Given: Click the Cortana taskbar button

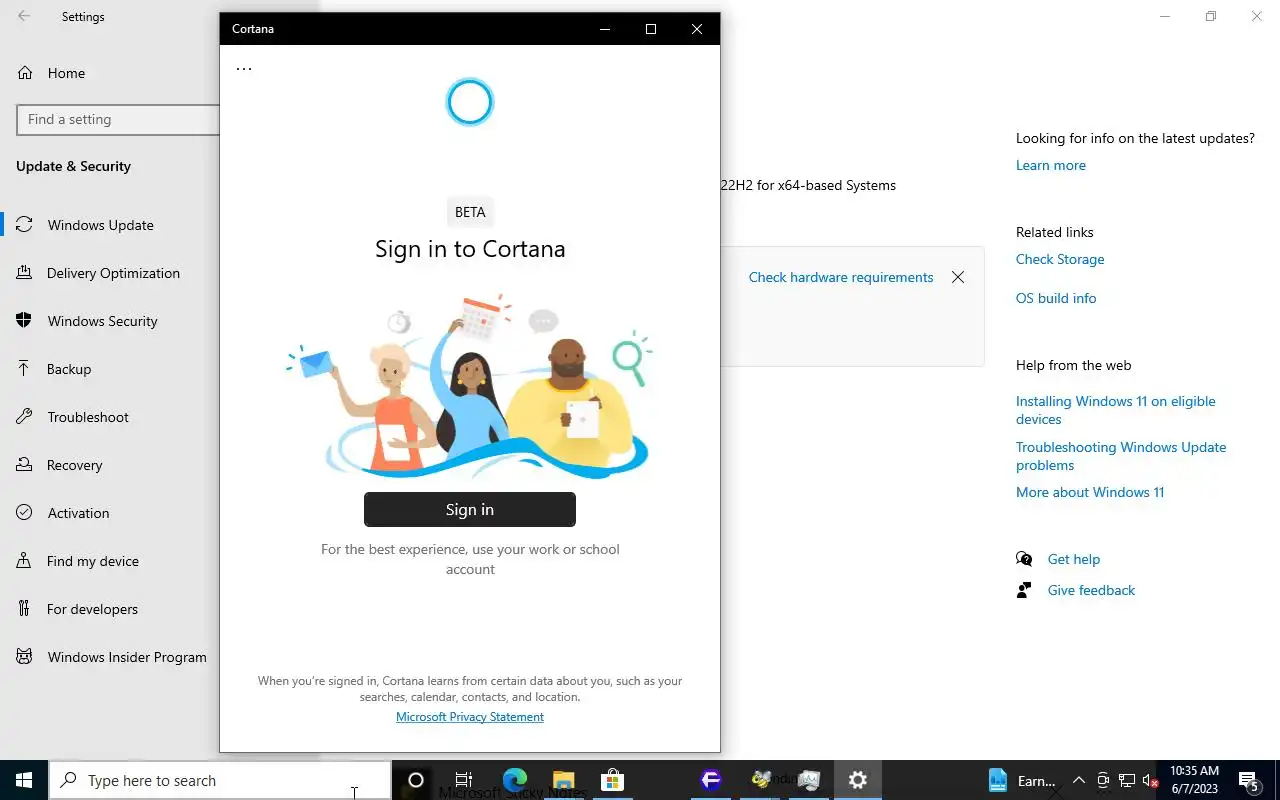Looking at the screenshot, I should (x=416, y=780).
